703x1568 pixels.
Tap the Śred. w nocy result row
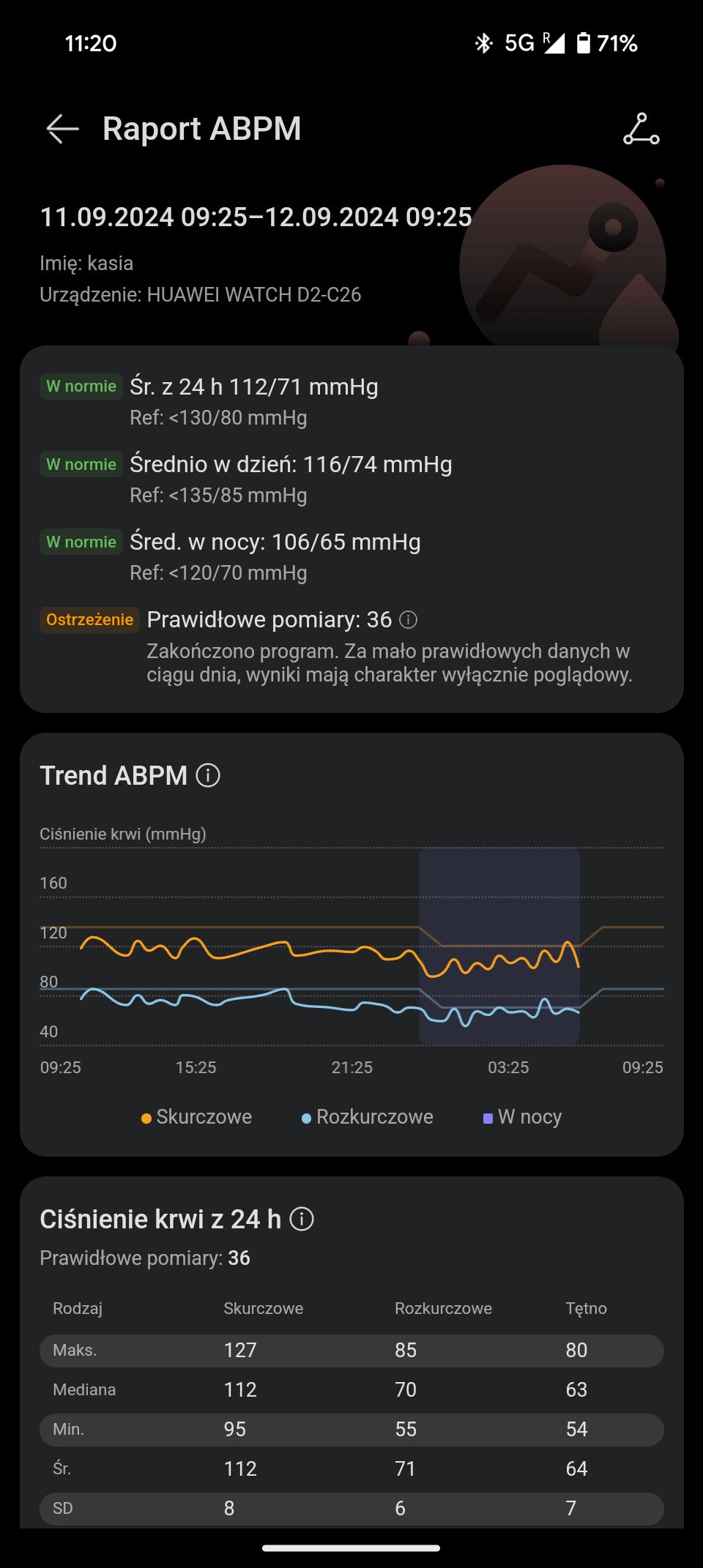coord(275,542)
